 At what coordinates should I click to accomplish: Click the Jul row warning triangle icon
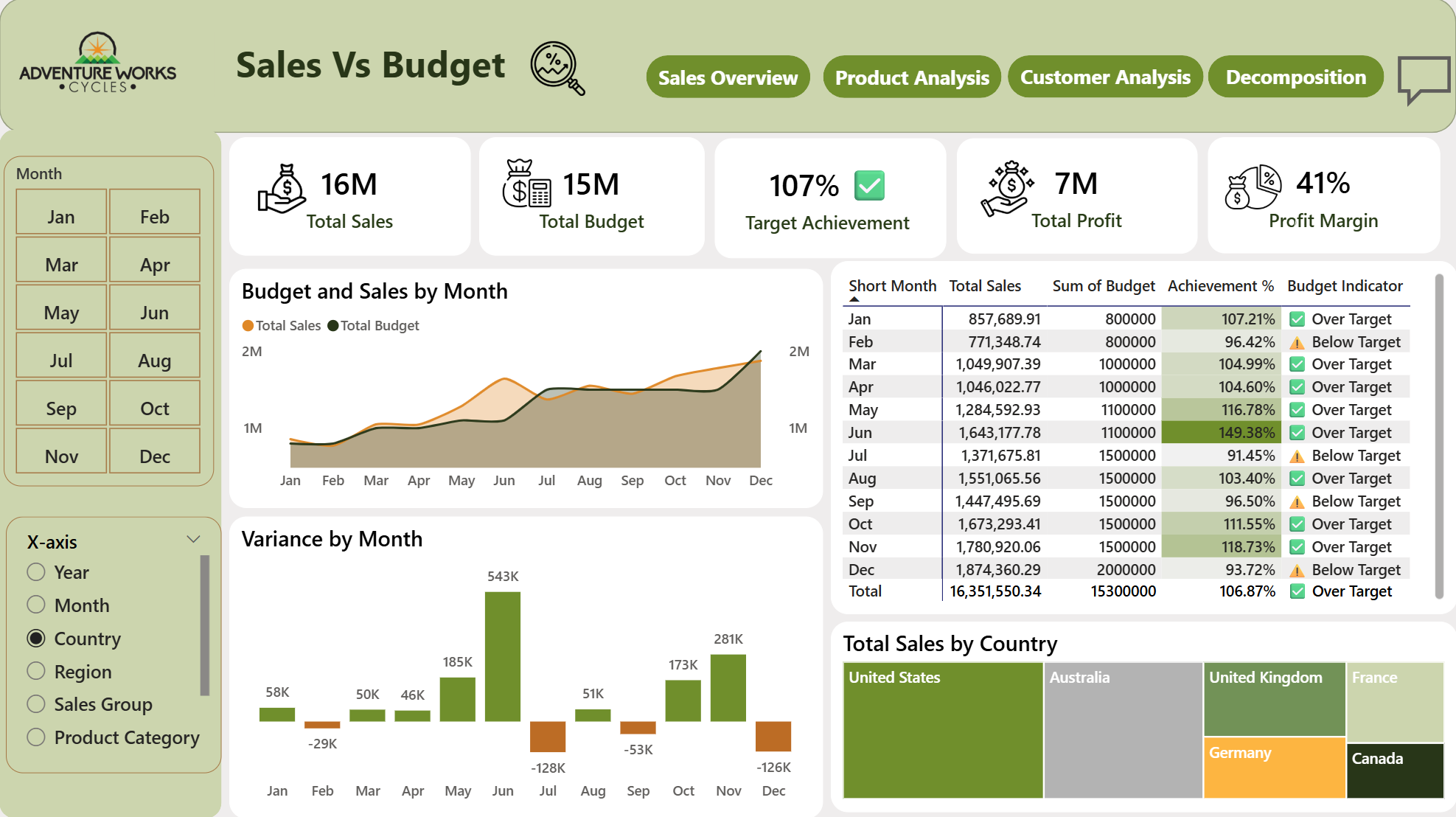pos(1297,456)
